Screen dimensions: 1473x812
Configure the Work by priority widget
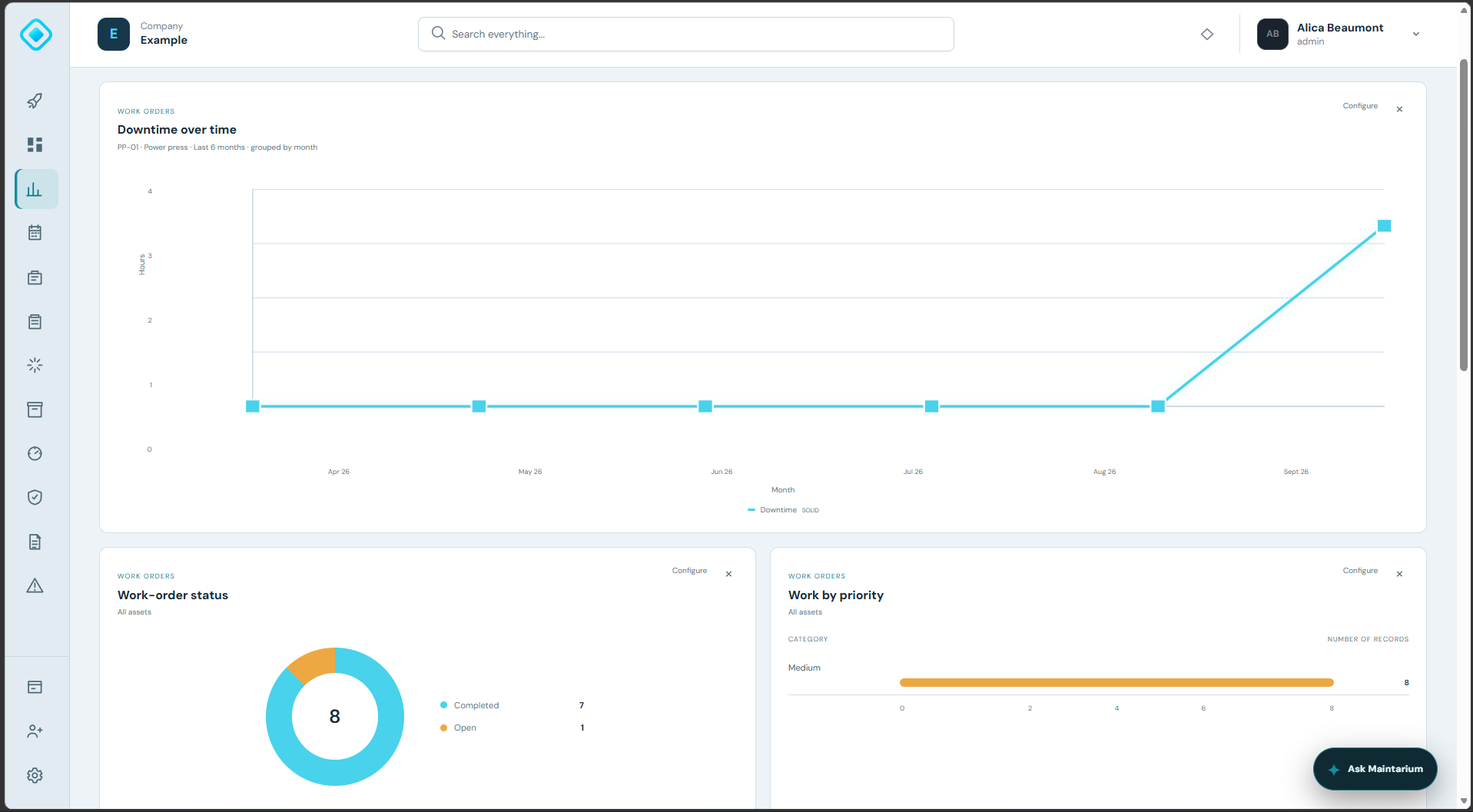click(1360, 571)
